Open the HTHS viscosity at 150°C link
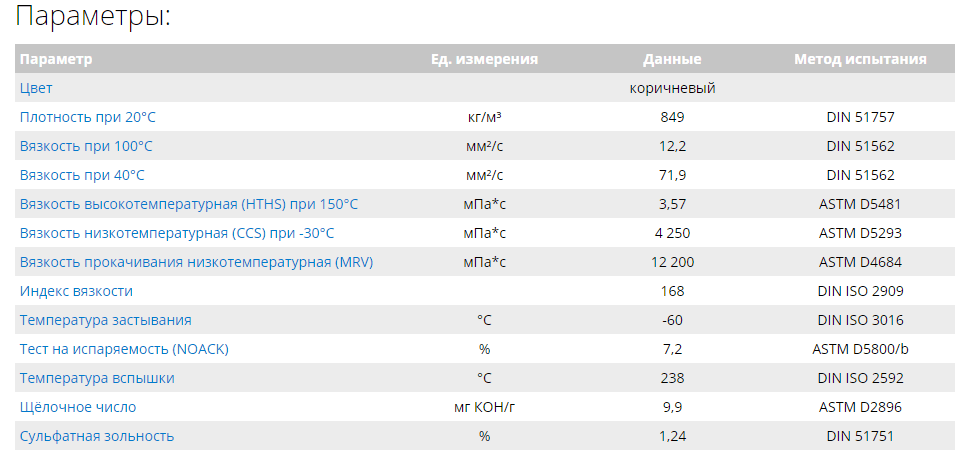This screenshot has height=465, width=970. [x=189, y=204]
